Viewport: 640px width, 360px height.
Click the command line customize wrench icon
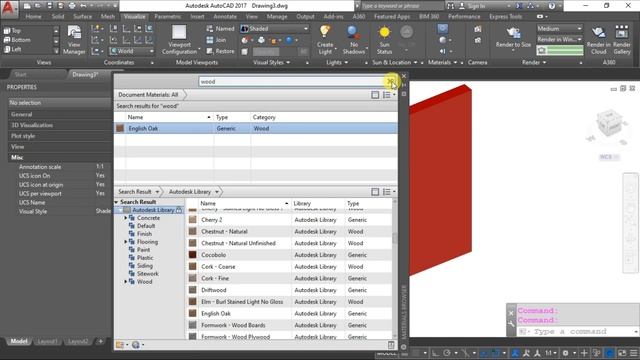(x=511, y=324)
